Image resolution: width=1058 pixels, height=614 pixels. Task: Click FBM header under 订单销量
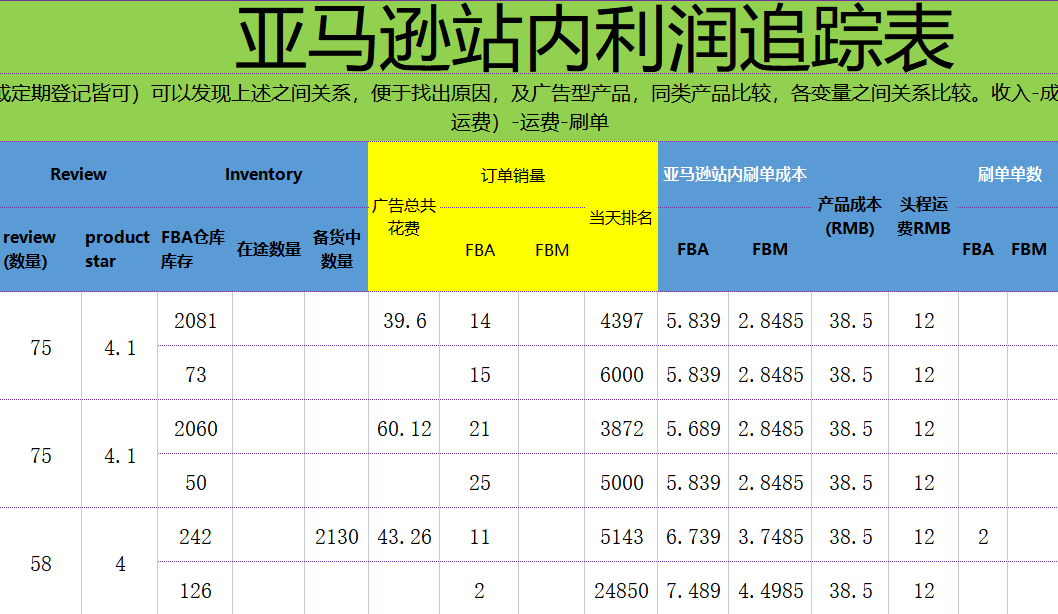[x=552, y=250]
